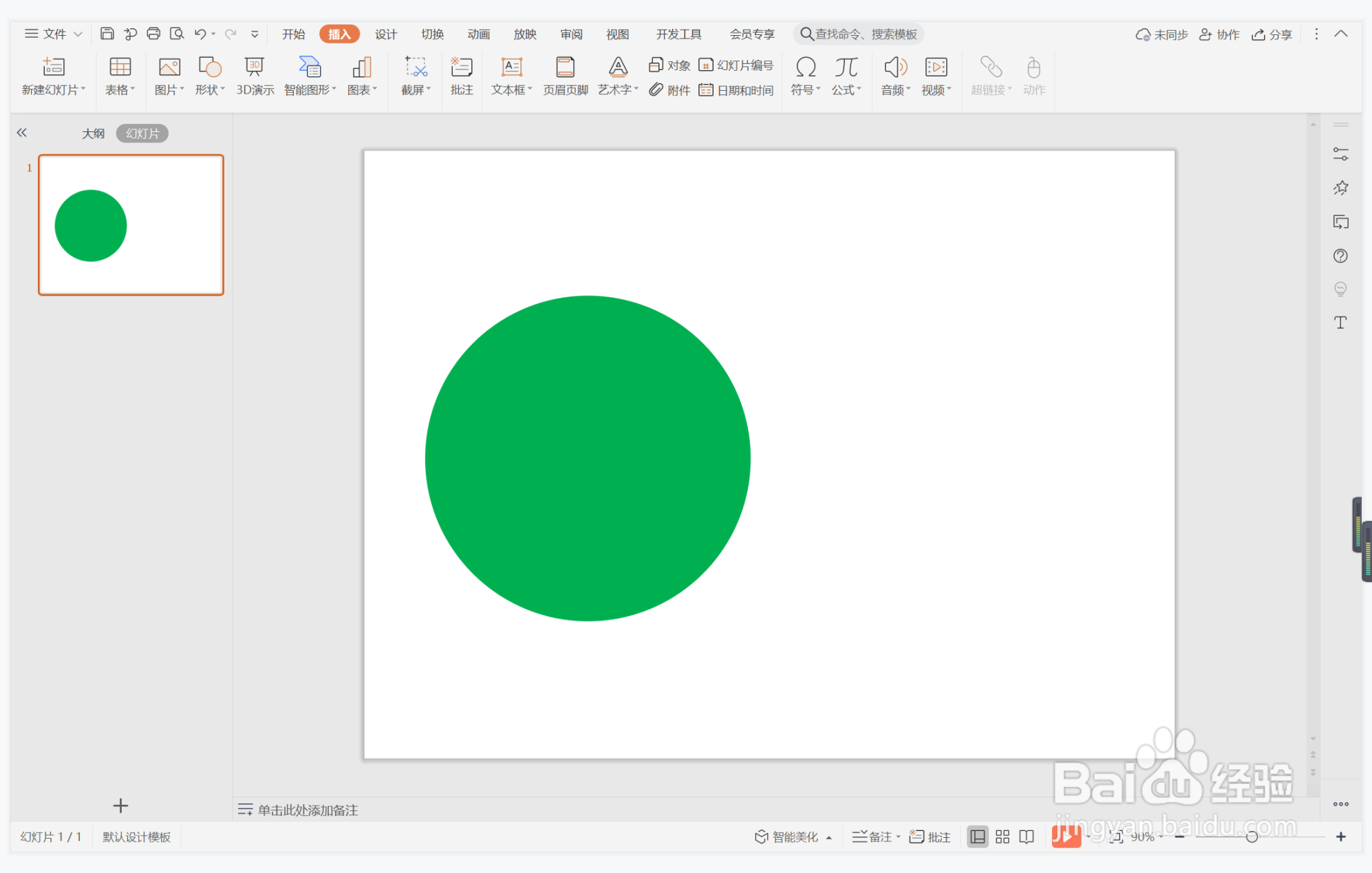Click the star icon in right sidebar

coord(1340,188)
